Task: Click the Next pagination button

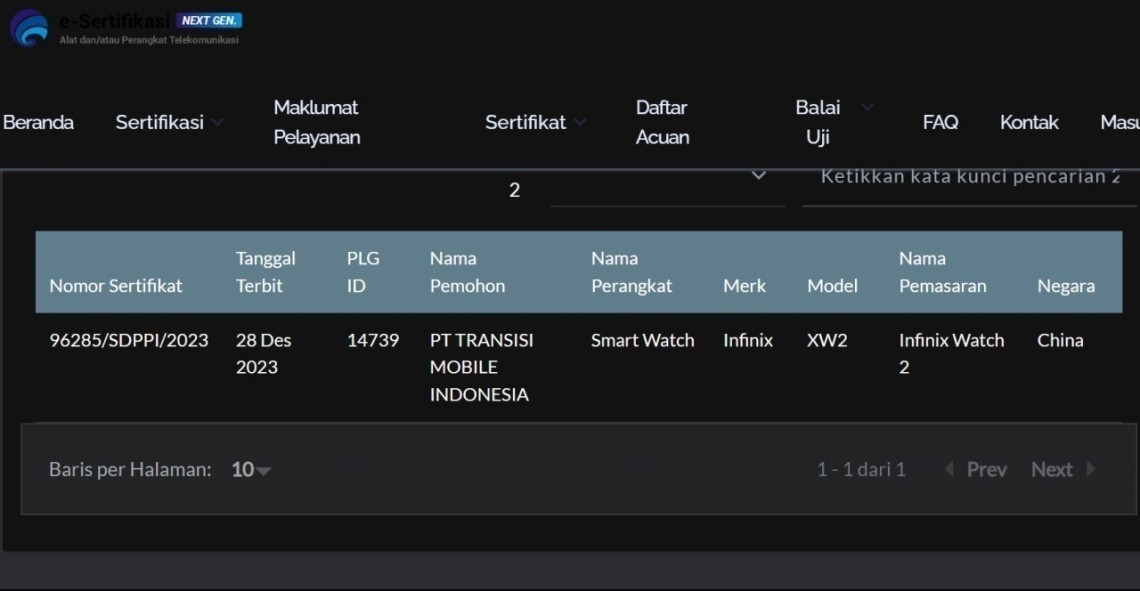Action: tap(1051, 470)
